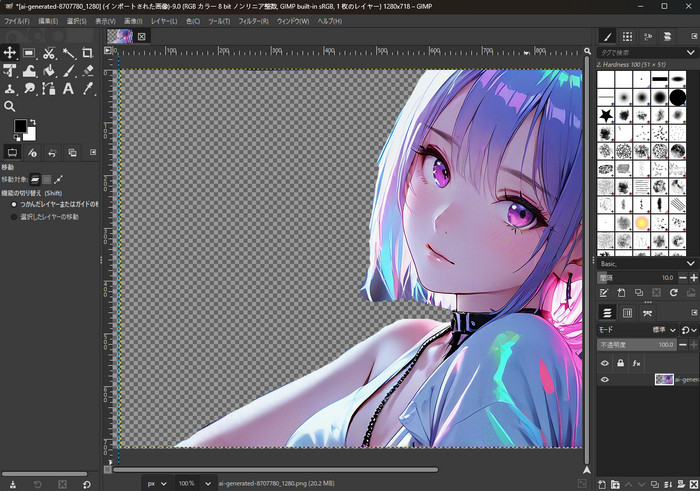Reset colors to default black and white
This screenshot has height=491, width=700.
tap(17, 137)
